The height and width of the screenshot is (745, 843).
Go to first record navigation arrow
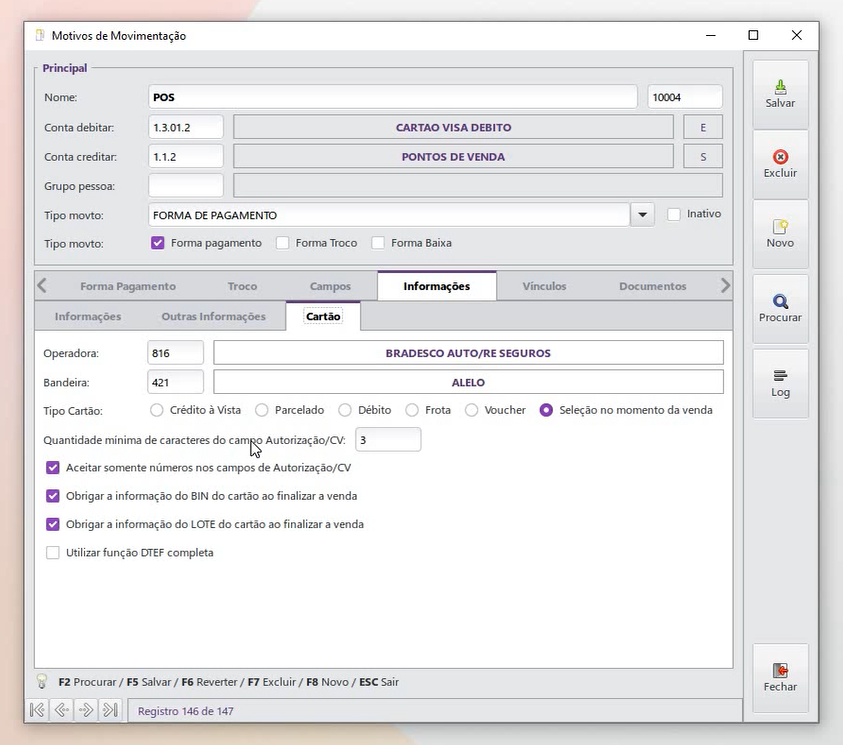tap(37, 711)
